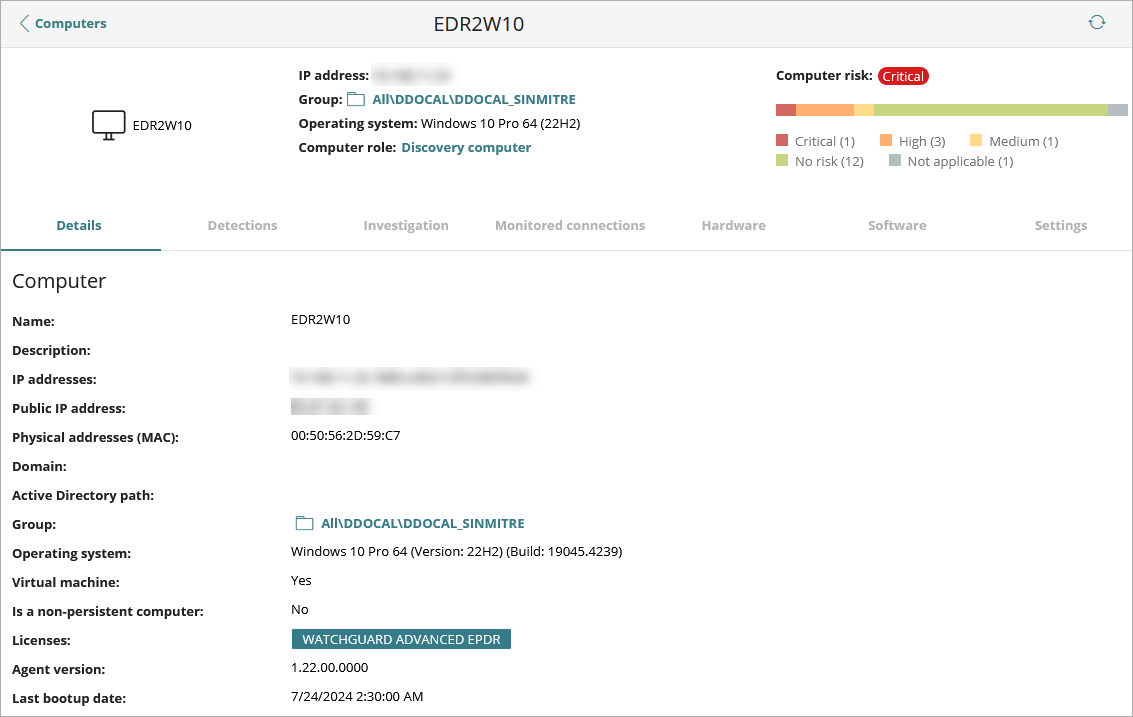Switch to the Monitored connections tab
Image resolution: width=1133 pixels, height=717 pixels.
click(x=570, y=225)
